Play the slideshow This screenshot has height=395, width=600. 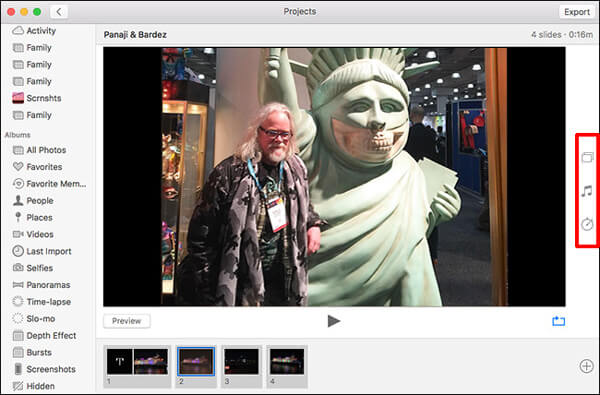334,321
